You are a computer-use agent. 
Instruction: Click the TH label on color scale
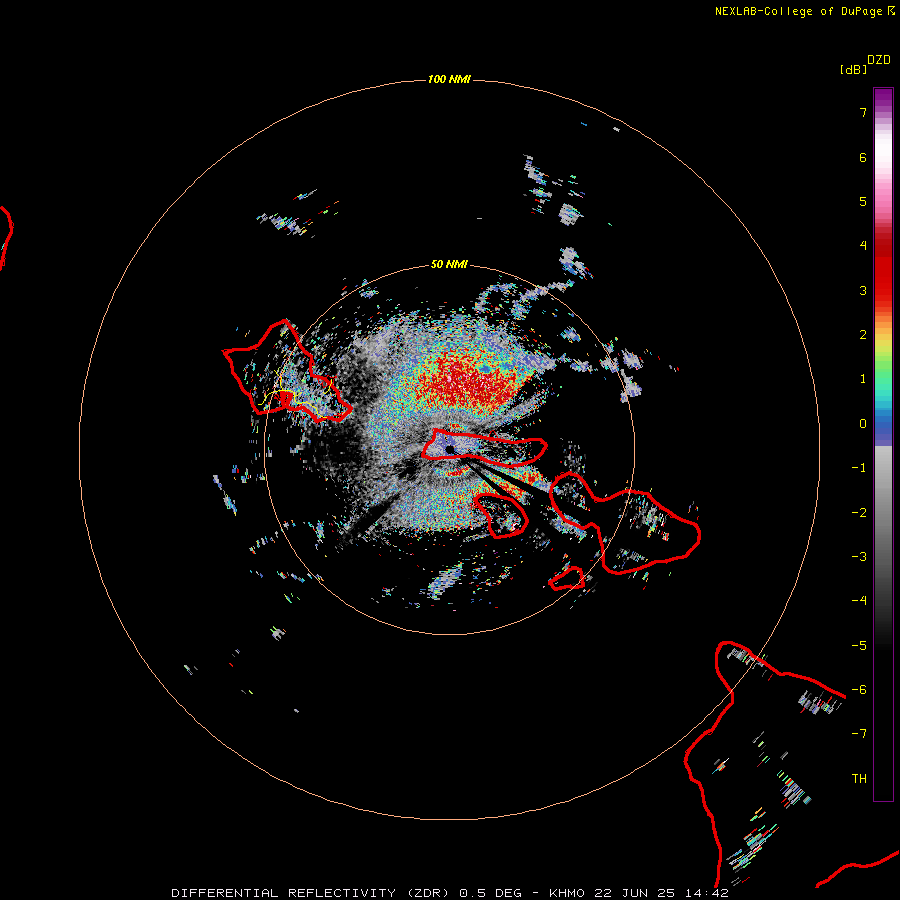coord(859,779)
